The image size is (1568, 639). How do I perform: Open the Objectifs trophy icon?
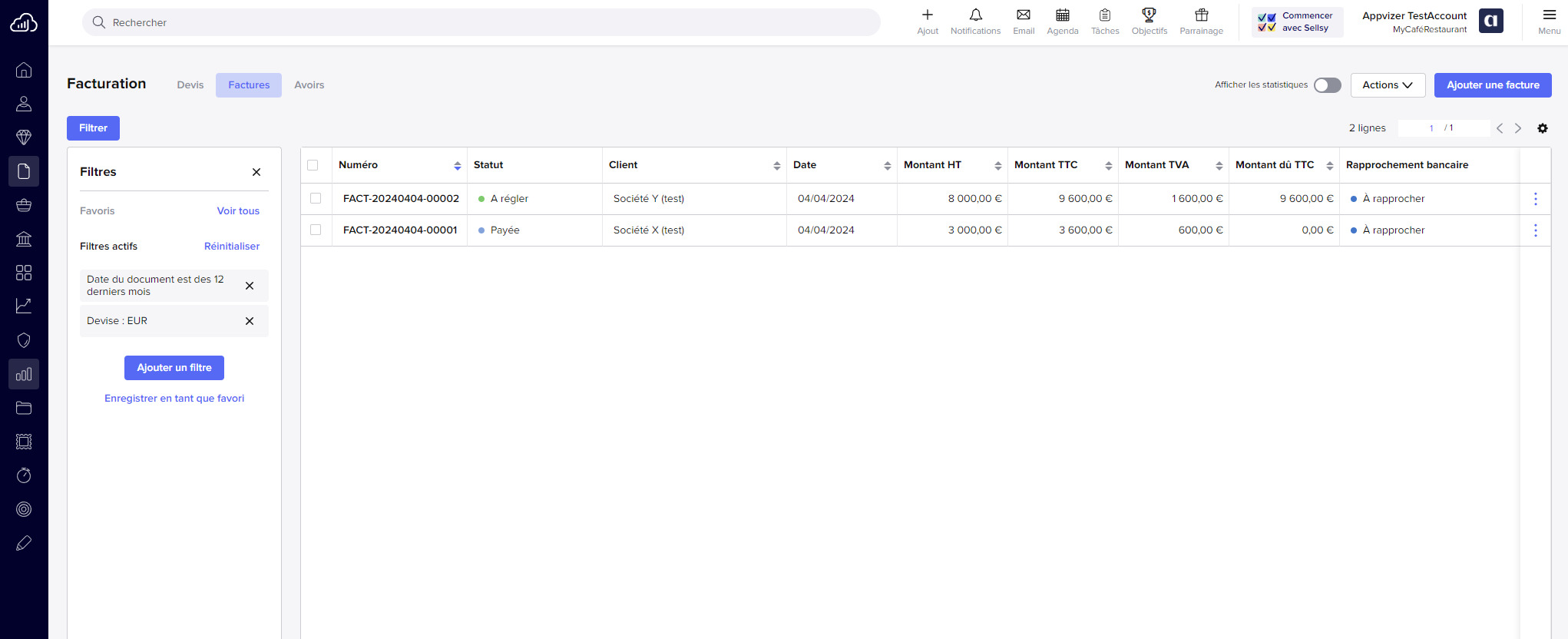tap(1150, 15)
